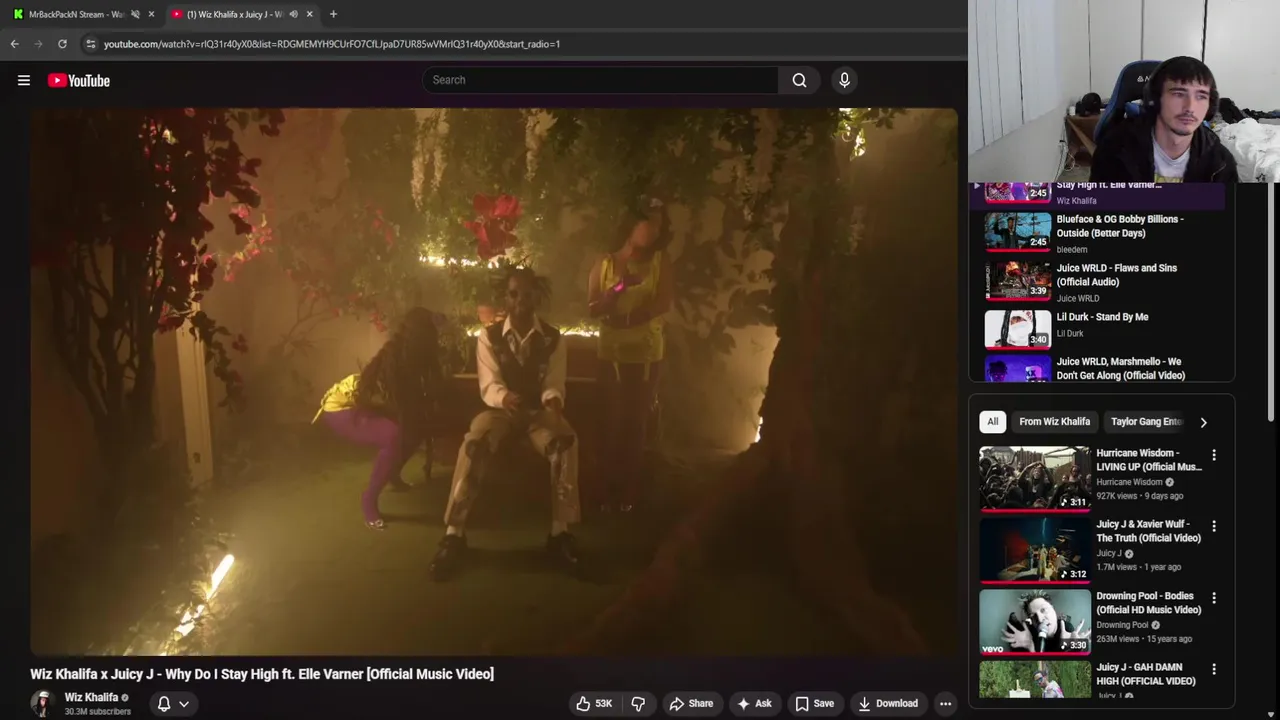Viewport: 1280px width, 720px height.
Task: Download the video
Action: tap(887, 704)
